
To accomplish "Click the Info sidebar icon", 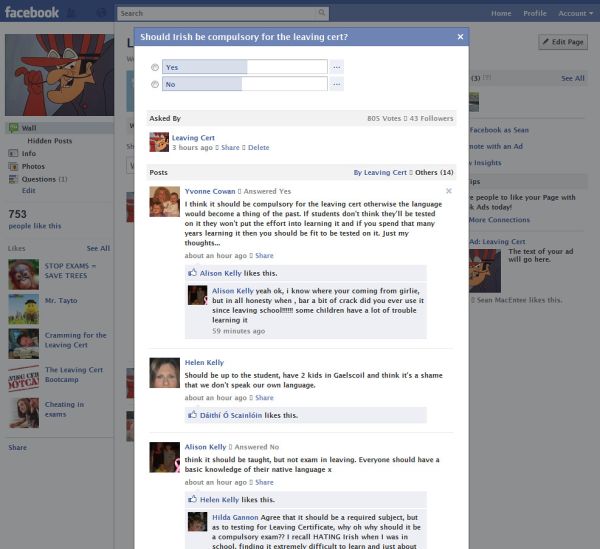I will pos(13,153).
